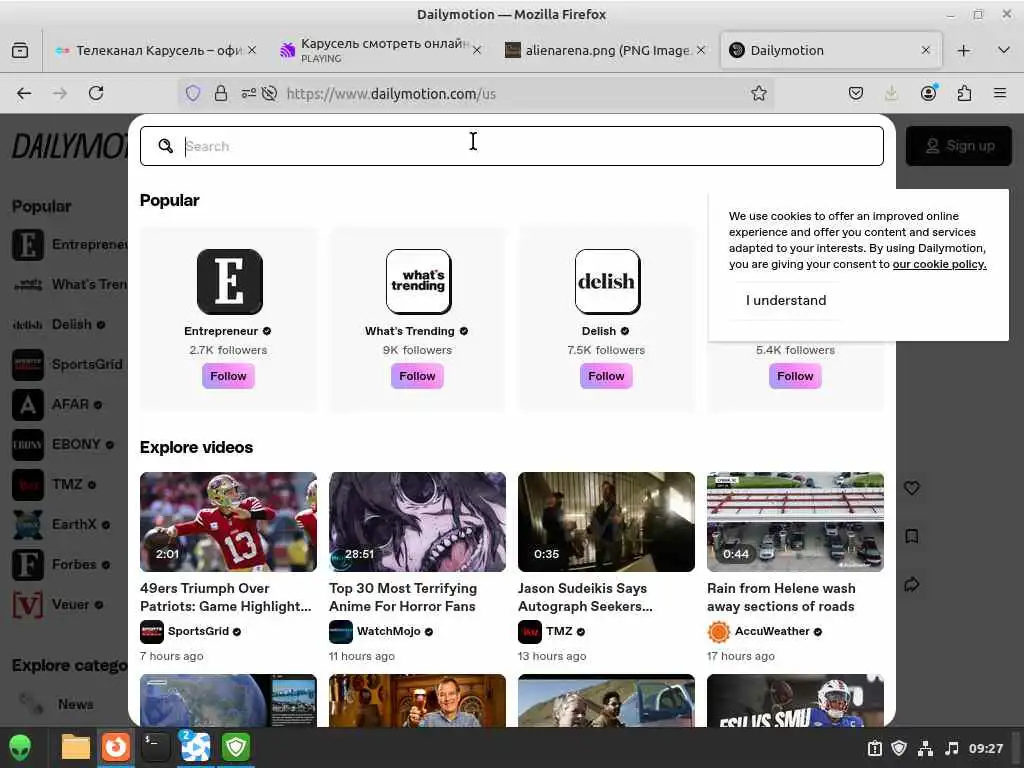This screenshot has width=1024, height=768.
Task: Click into the Dailymotion Search field
Action: 511,146
